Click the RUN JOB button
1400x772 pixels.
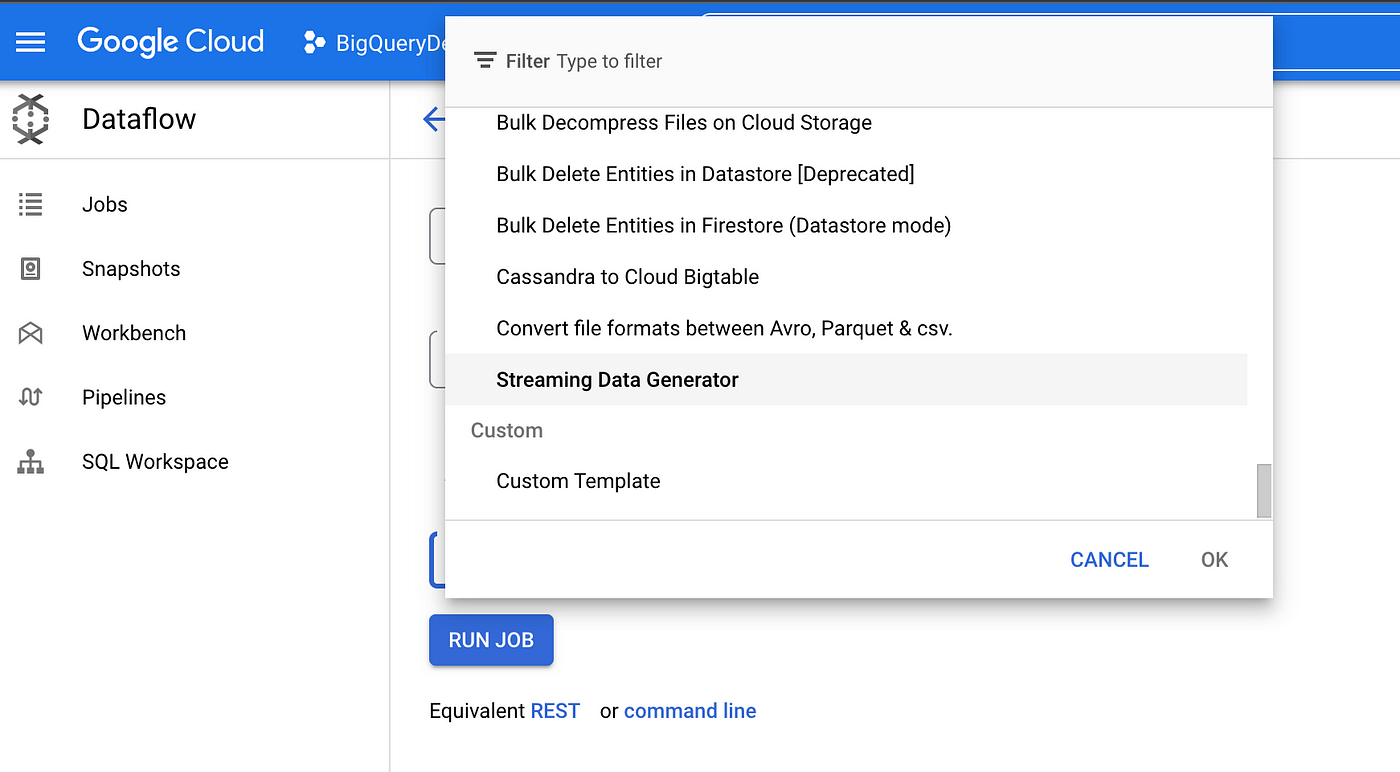pos(491,640)
